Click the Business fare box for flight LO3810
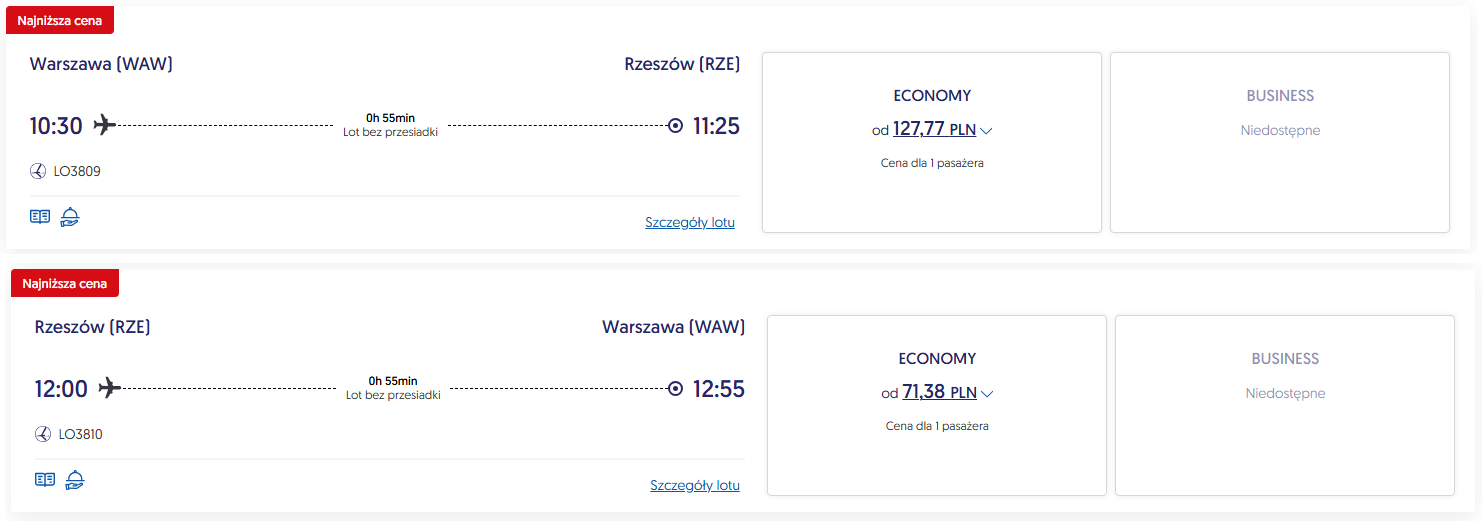1482x521 pixels. pos(1284,405)
